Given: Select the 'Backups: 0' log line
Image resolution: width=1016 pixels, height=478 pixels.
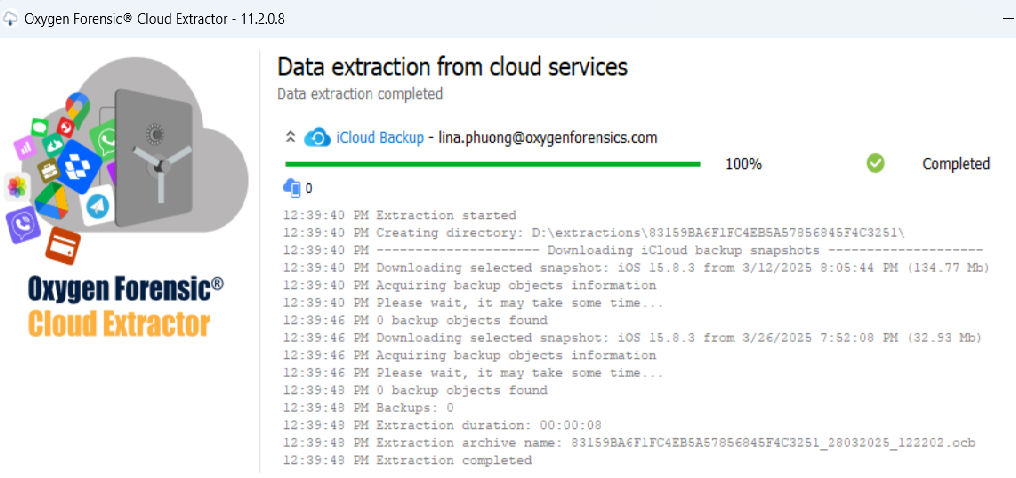Looking at the screenshot, I should [369, 408].
